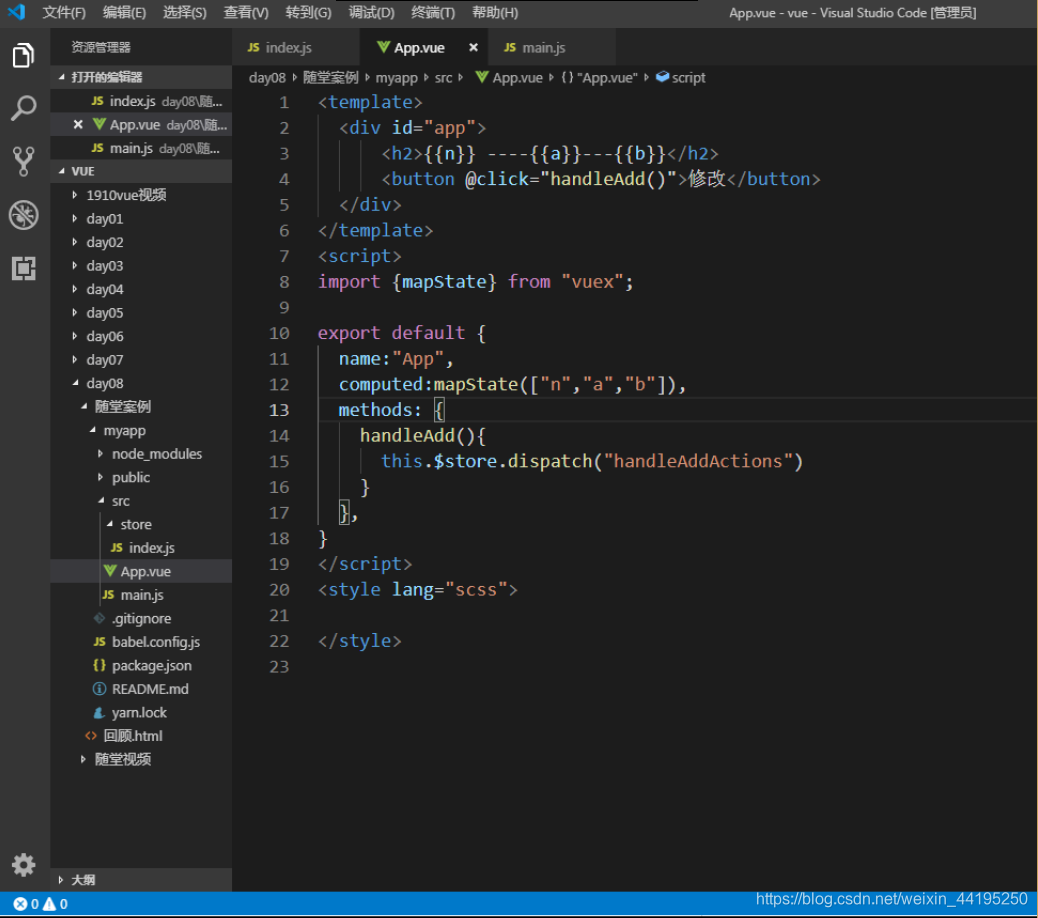This screenshot has width=1038, height=918.
Task: Open the Explorer view in activity bar
Action: click(23, 56)
